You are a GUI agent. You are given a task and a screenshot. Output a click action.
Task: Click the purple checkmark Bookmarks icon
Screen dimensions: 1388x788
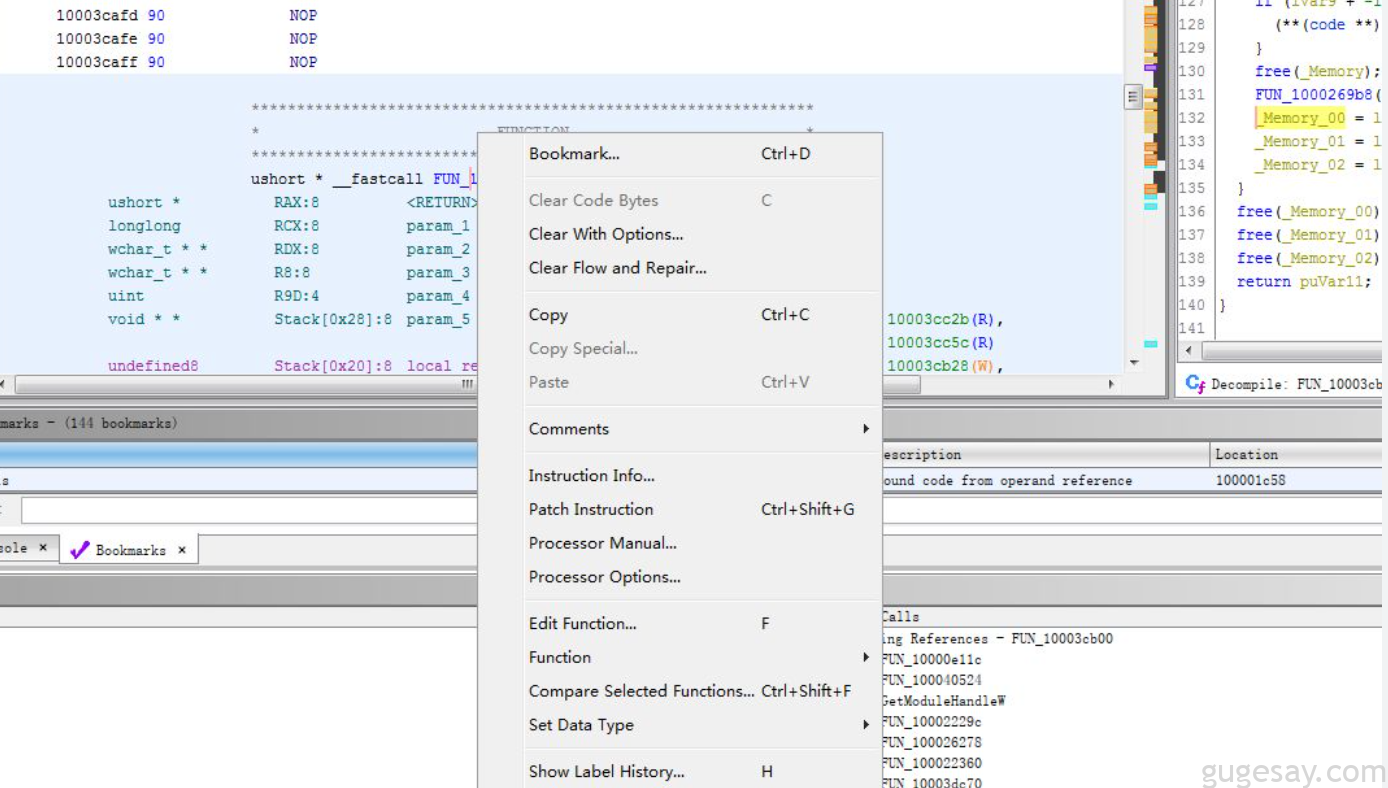[x=80, y=550]
